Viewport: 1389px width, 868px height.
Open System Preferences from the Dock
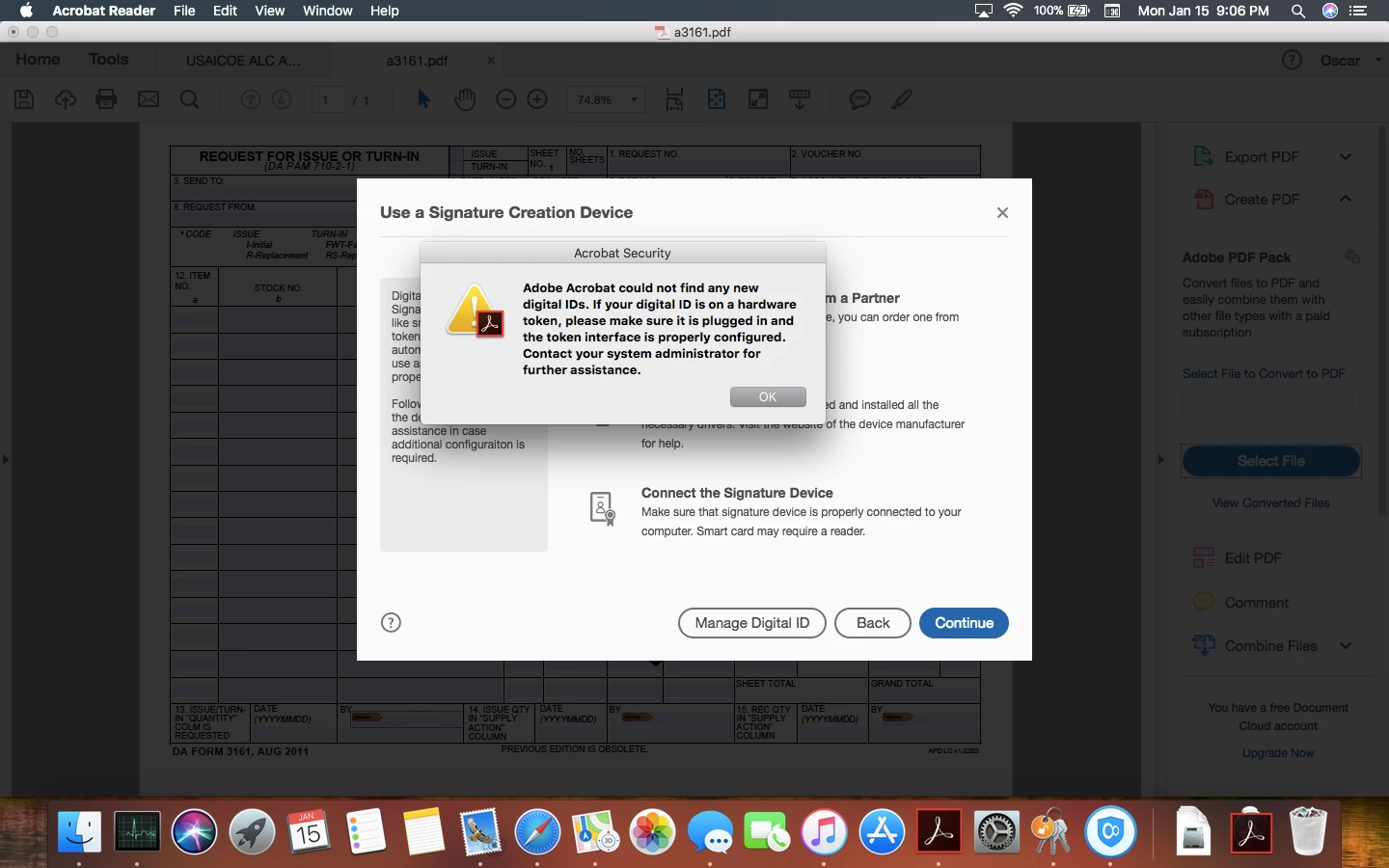coord(996,831)
